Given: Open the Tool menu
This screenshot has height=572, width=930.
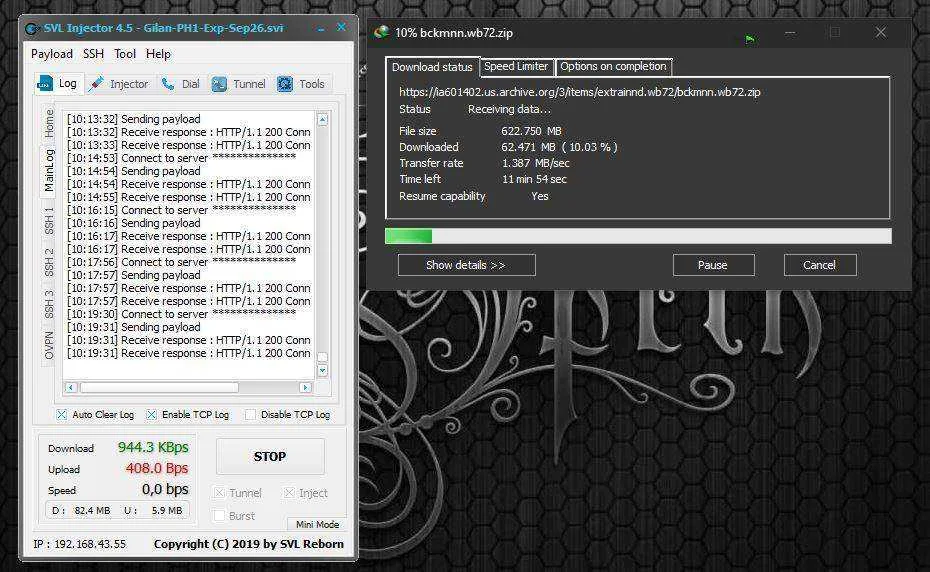Looking at the screenshot, I should [125, 54].
